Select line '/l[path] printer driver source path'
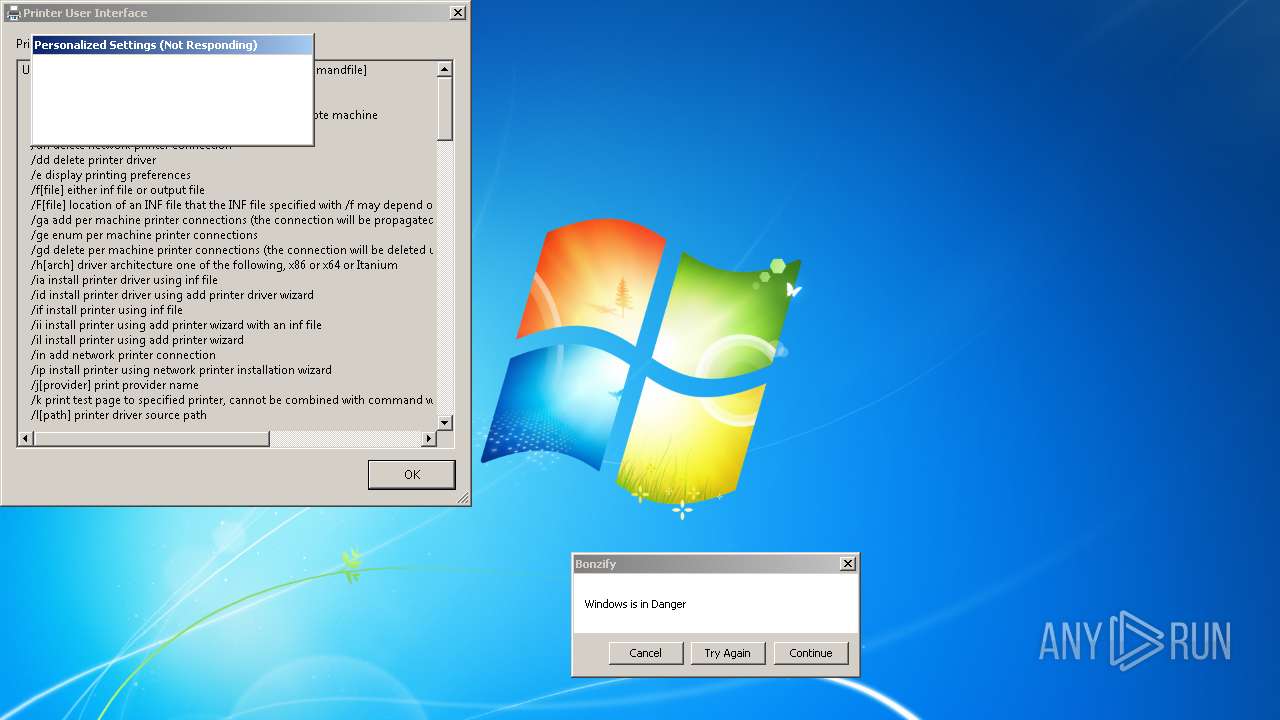Screen dimensions: 1280x720 pos(119,415)
